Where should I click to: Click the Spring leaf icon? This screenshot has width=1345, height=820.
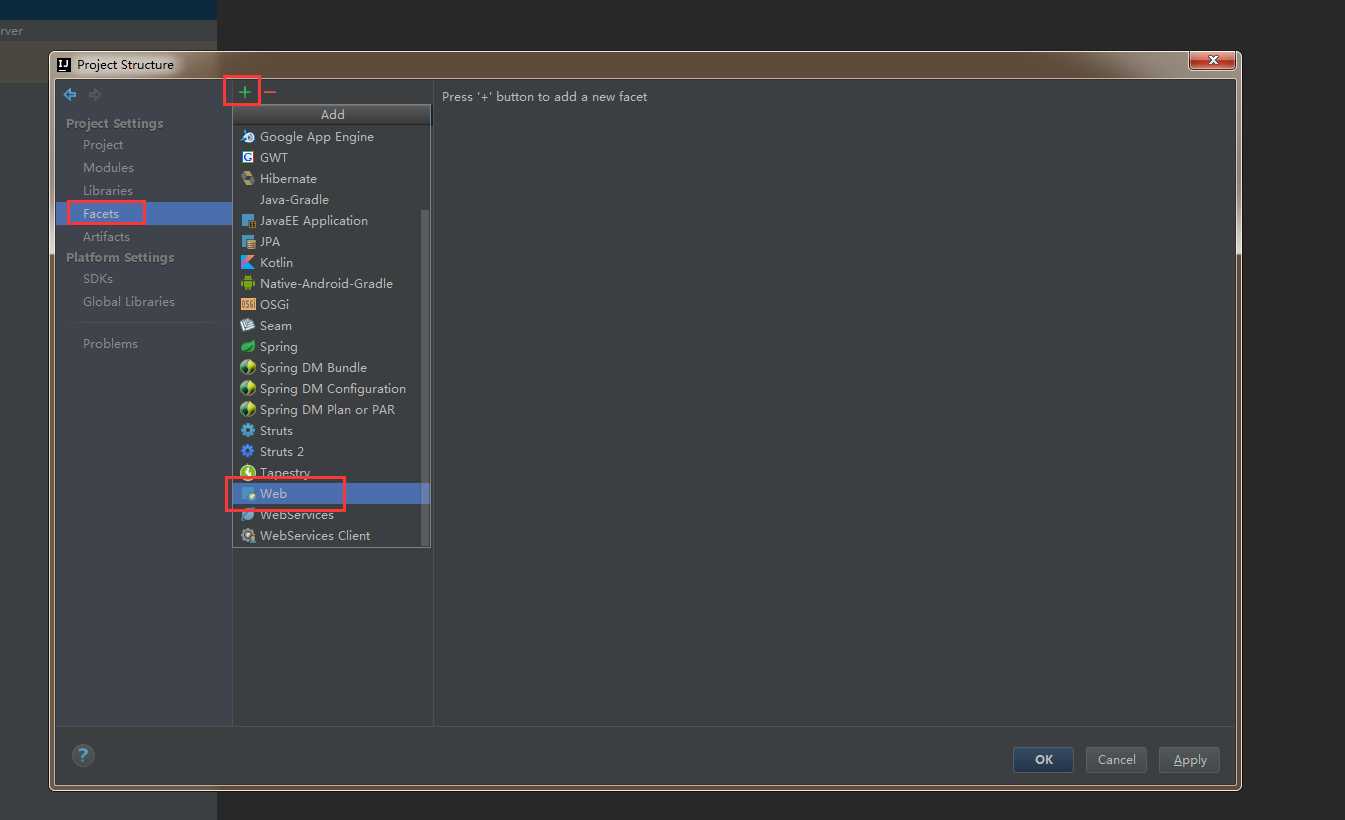248,347
